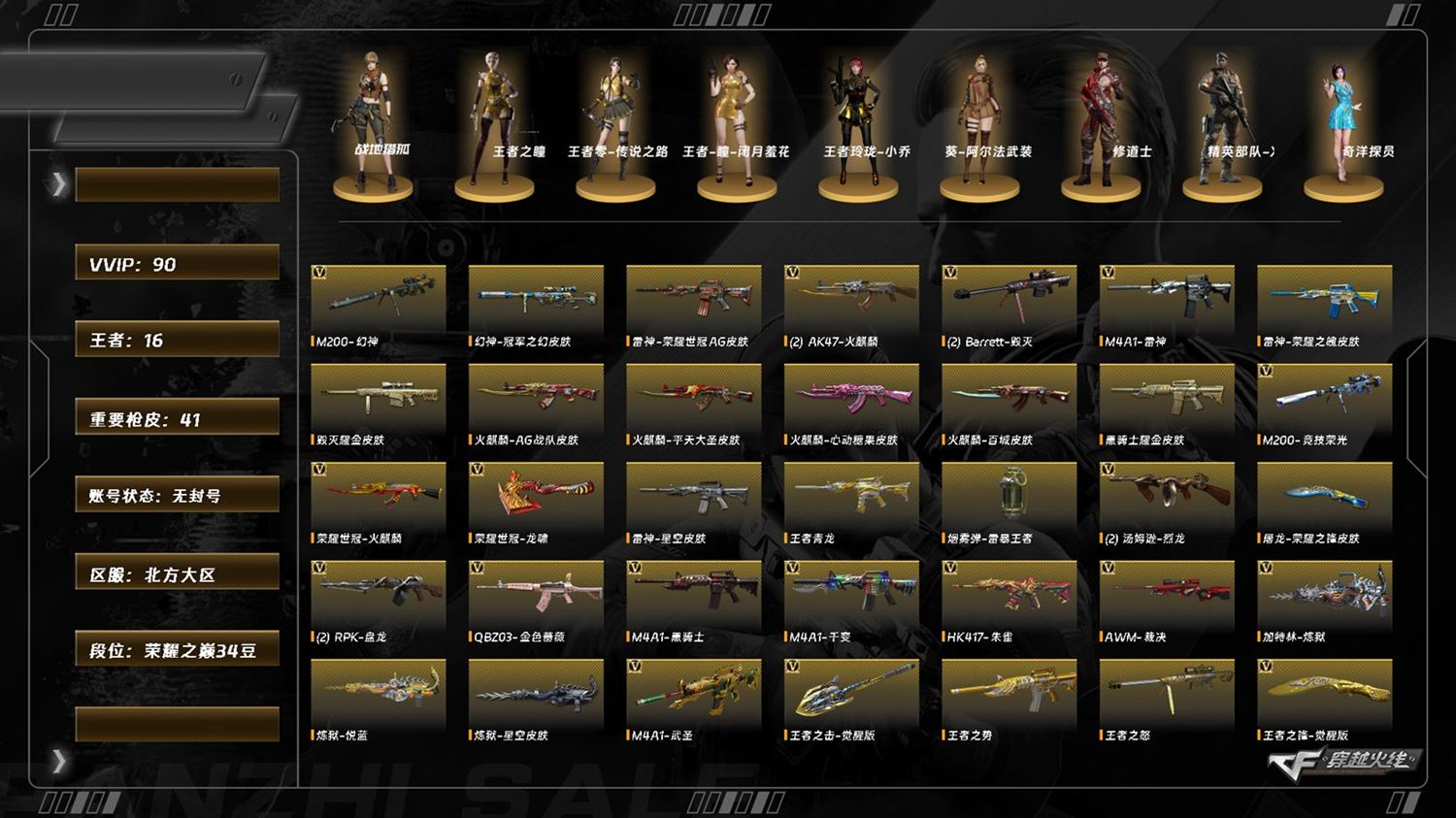Choose the 屠龙-荣耀之锋皮肤 knife icon

1325,495
